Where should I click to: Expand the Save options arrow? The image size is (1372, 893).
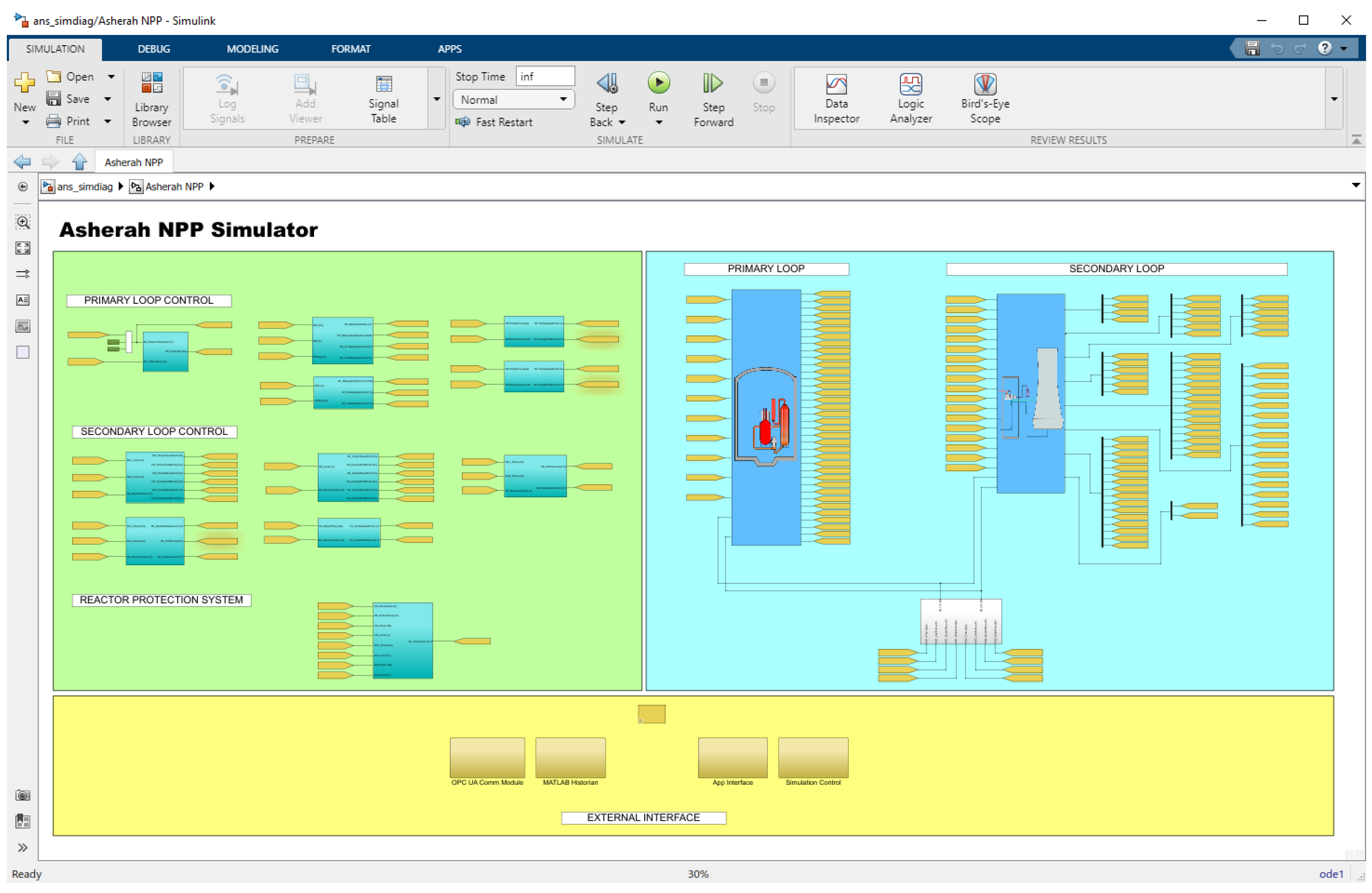(108, 99)
